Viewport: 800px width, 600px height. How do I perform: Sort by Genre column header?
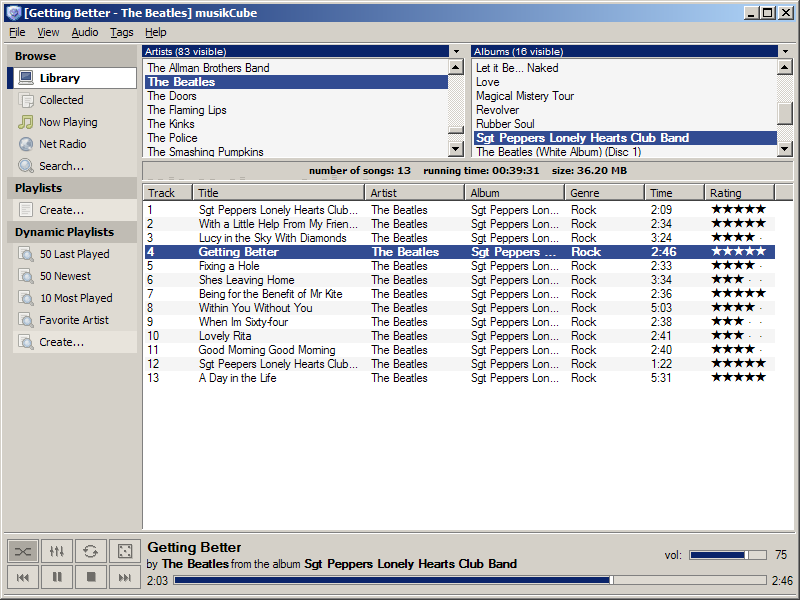click(605, 193)
